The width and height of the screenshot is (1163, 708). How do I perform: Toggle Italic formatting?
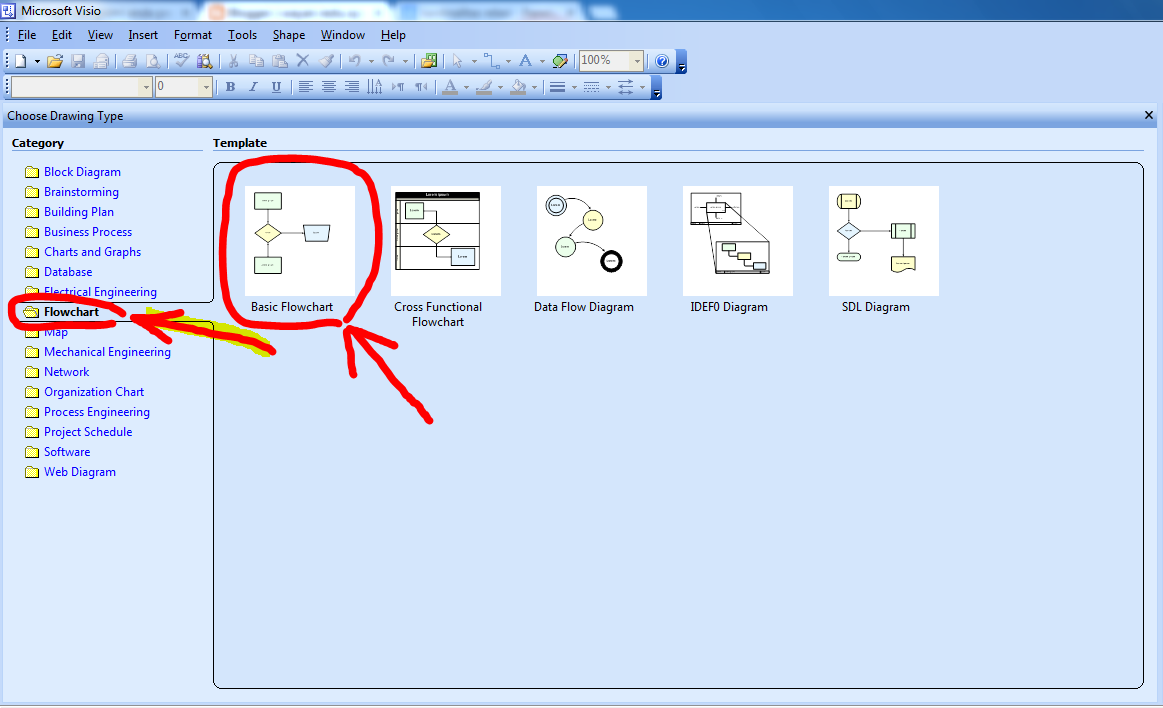pos(254,87)
